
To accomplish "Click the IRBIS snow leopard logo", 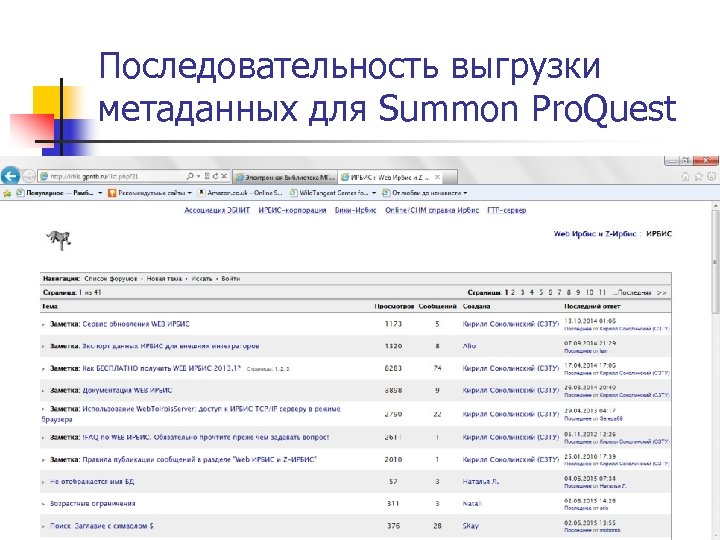I will (x=59, y=240).
